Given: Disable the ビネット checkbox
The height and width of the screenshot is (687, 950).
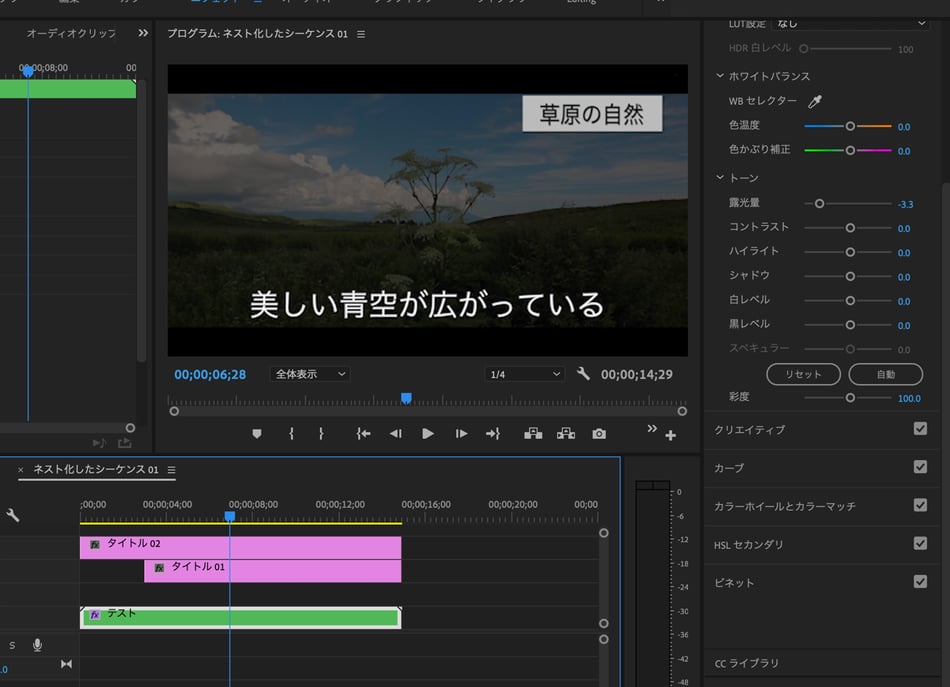Looking at the screenshot, I should click(x=920, y=582).
